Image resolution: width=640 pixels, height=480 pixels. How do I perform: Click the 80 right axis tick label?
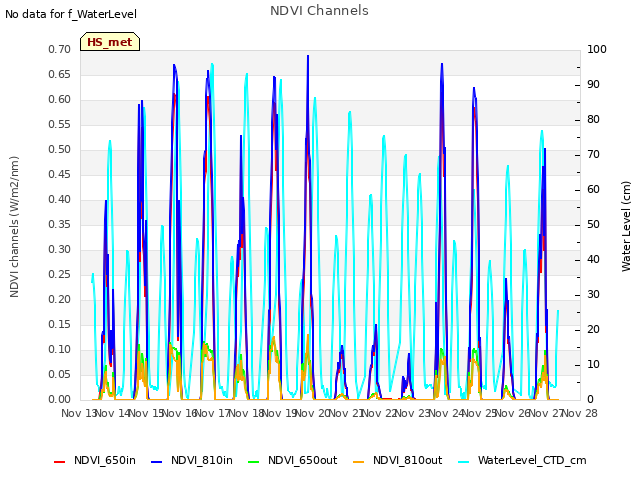[x=593, y=120]
